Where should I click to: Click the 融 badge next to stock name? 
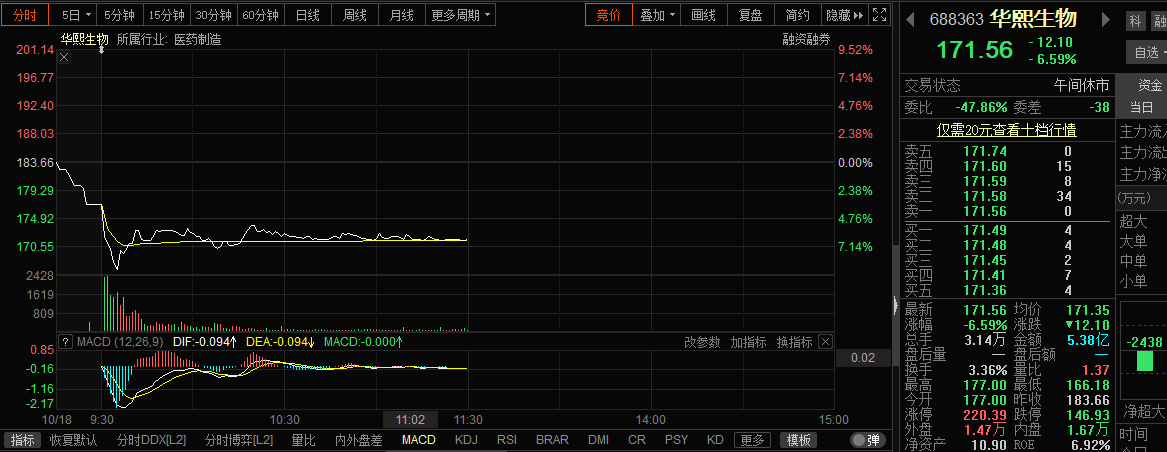point(1159,22)
